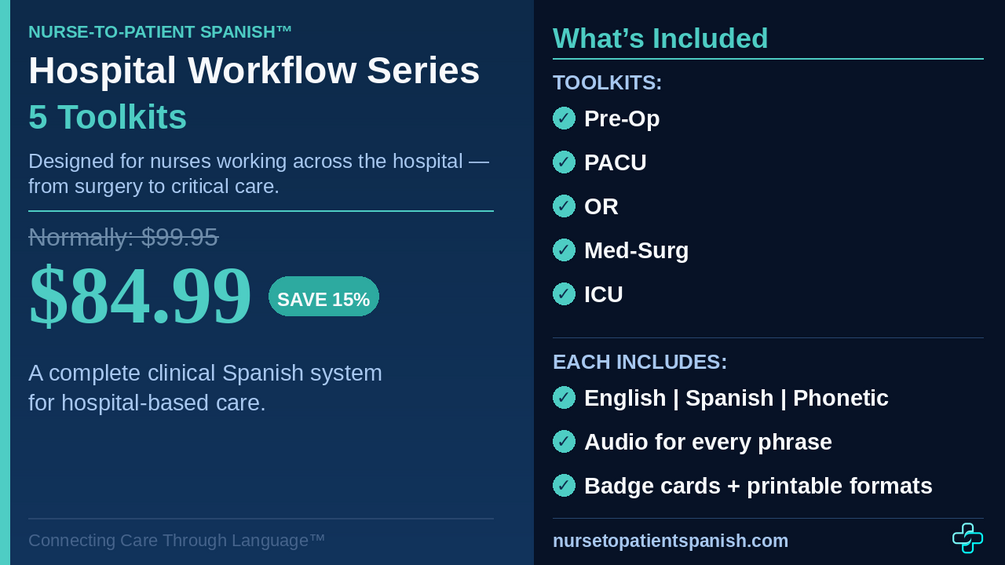Click the strikethrough Normally: $99.95 text
This screenshot has height=565, width=1005.
coord(123,237)
